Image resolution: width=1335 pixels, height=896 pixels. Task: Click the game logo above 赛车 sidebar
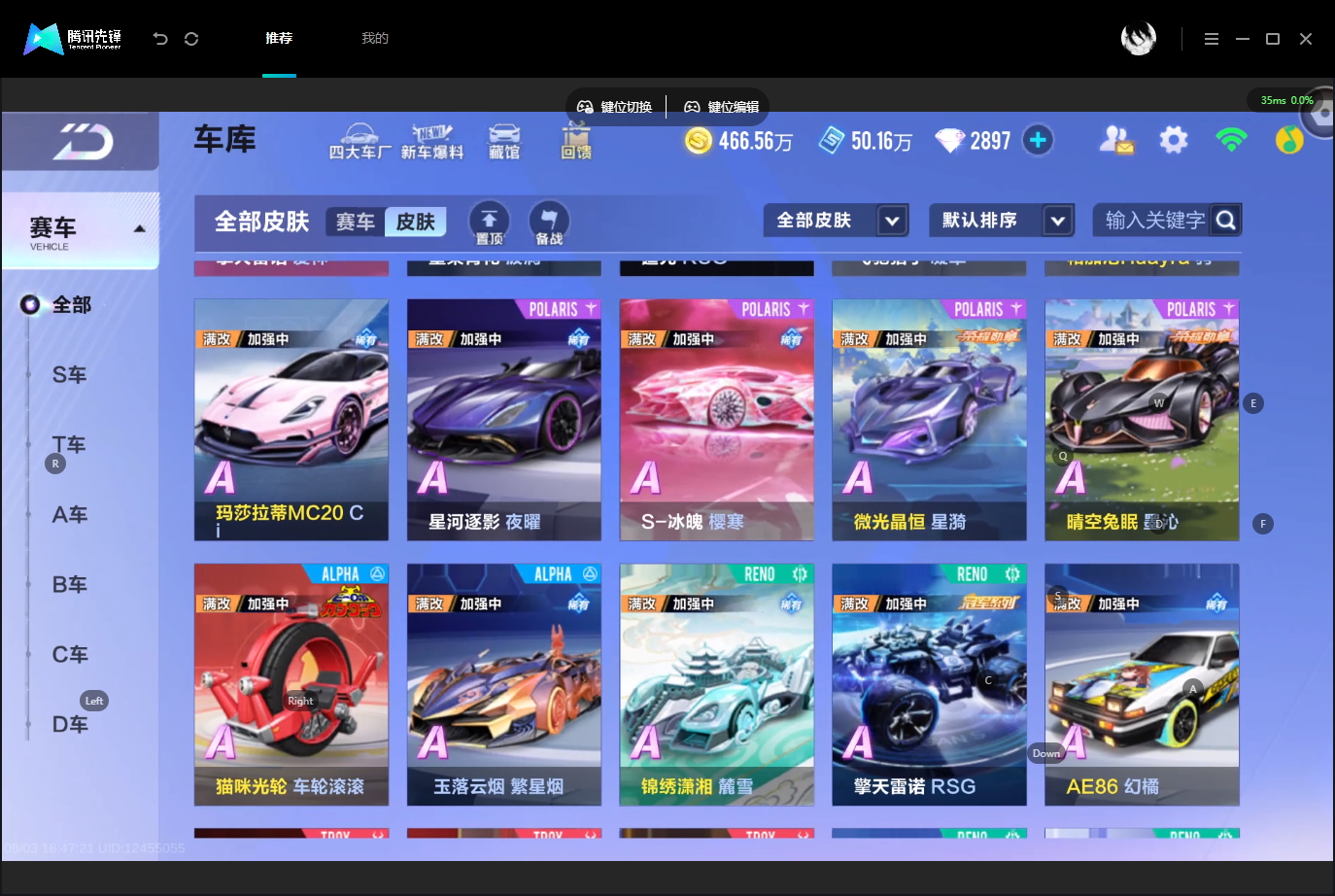[83, 142]
